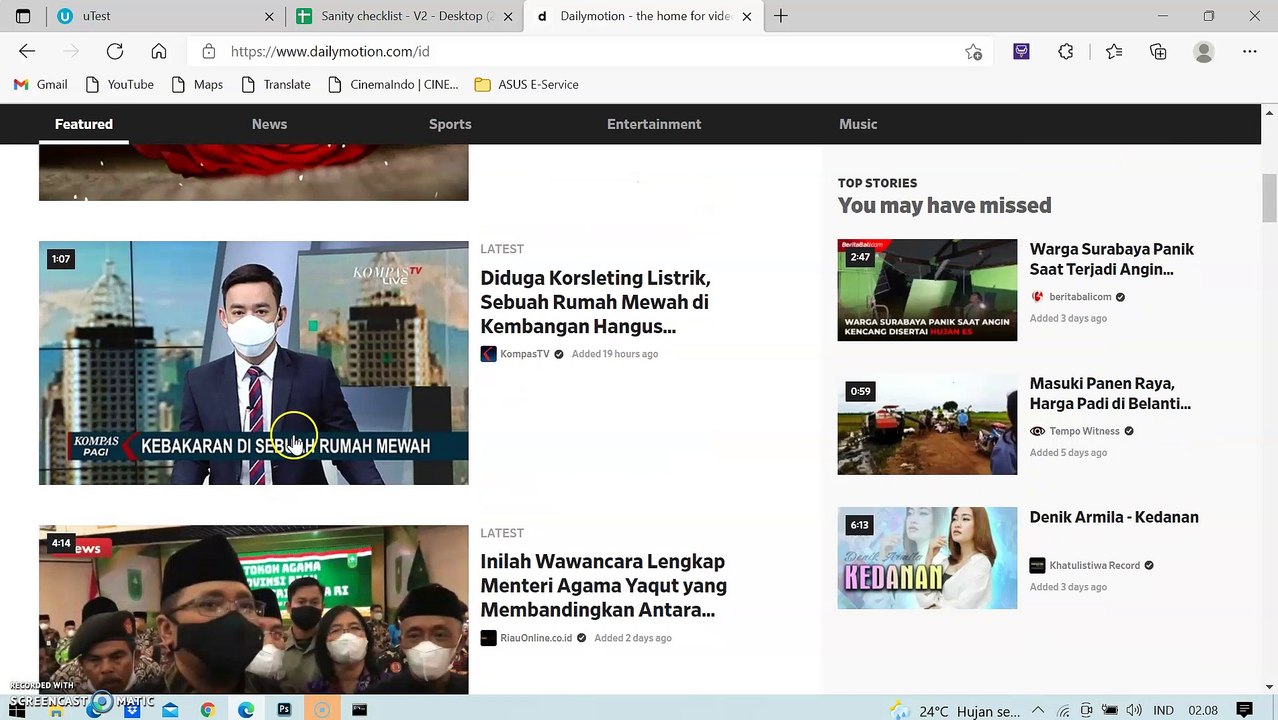Close the Sanity checklist tab
This screenshot has height=720, width=1278.
pos(508,17)
